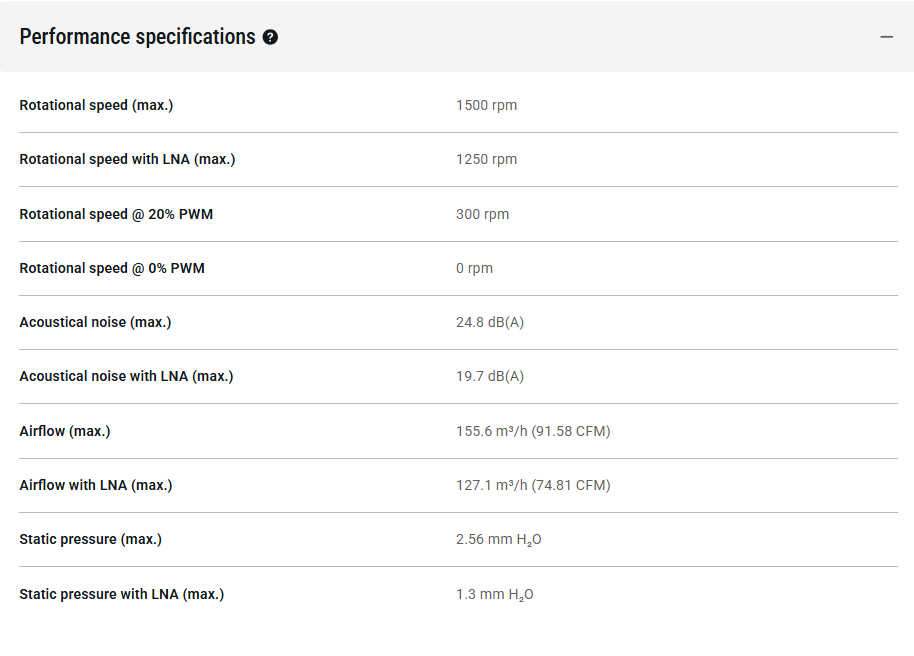The width and height of the screenshot is (914, 656).
Task: Select Acoustical noise with LNA (max.) label
Action: pyautogui.click(x=126, y=377)
